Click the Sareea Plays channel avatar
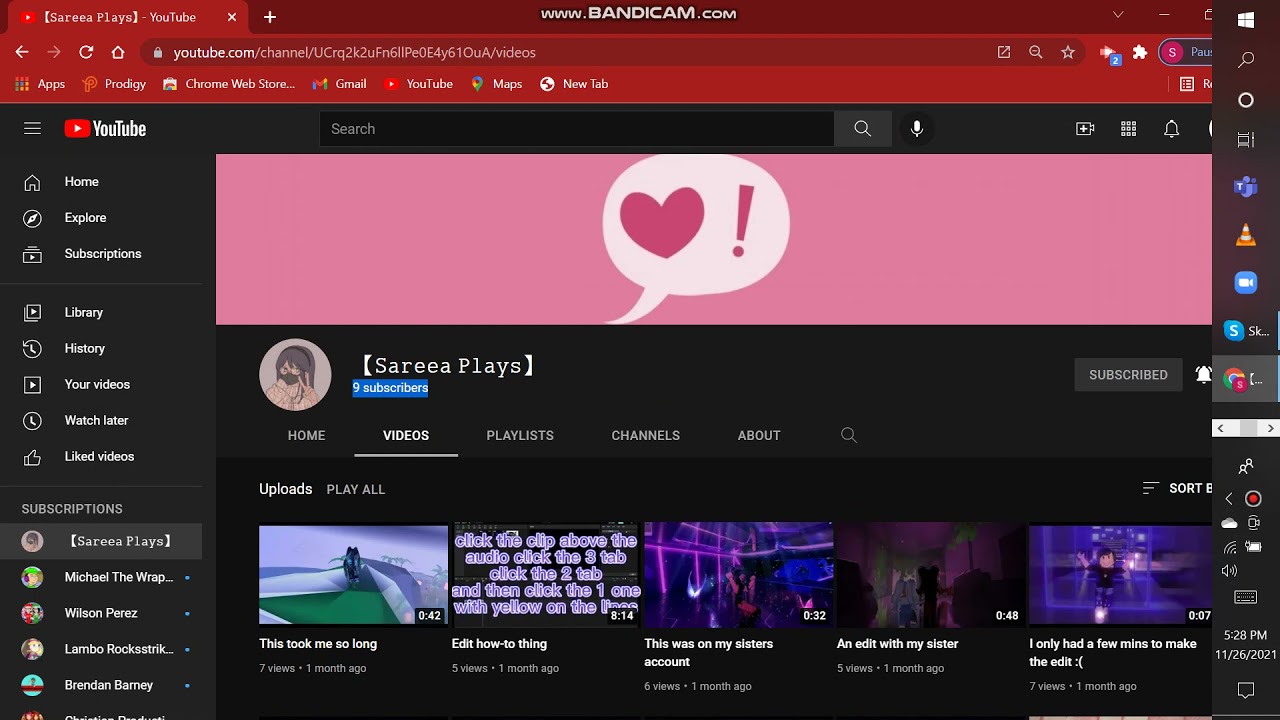1280x720 pixels. pos(295,375)
